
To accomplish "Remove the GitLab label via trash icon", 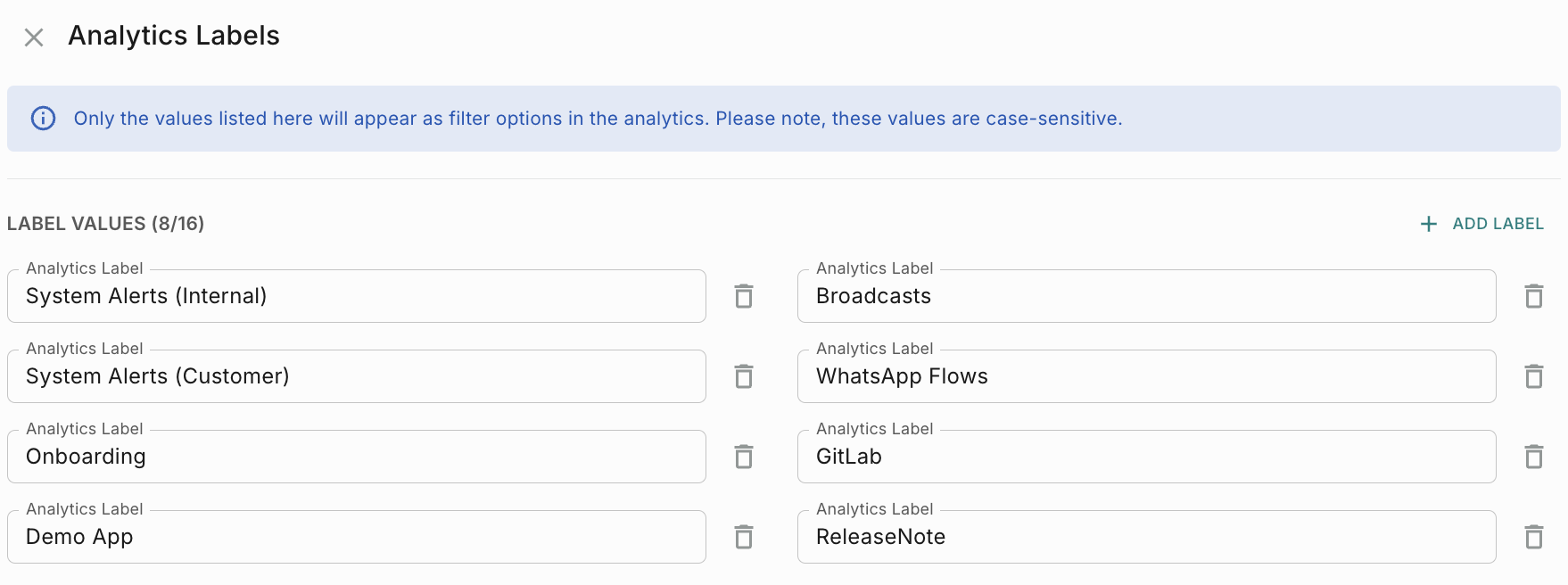I will pyautogui.click(x=1534, y=457).
